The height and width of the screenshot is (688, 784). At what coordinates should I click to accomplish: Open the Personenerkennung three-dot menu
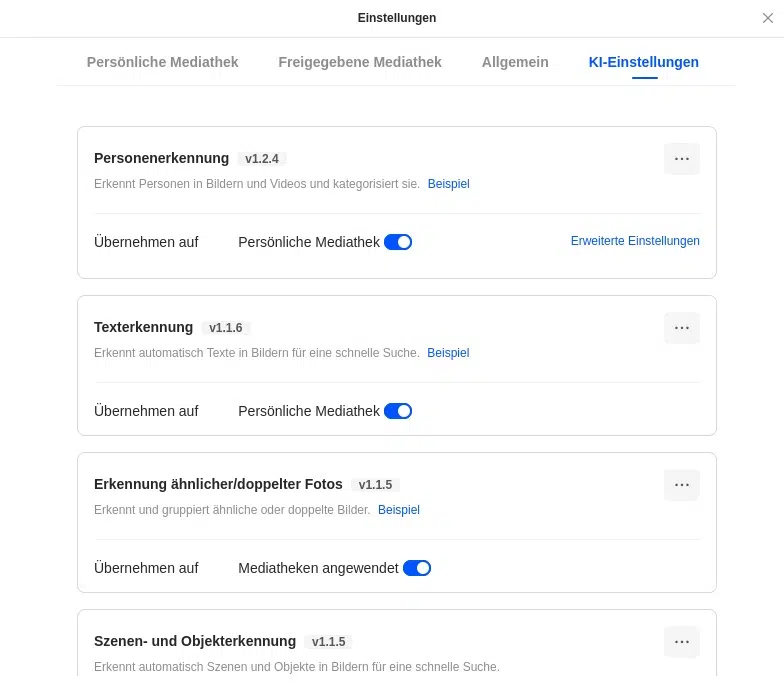[681, 159]
